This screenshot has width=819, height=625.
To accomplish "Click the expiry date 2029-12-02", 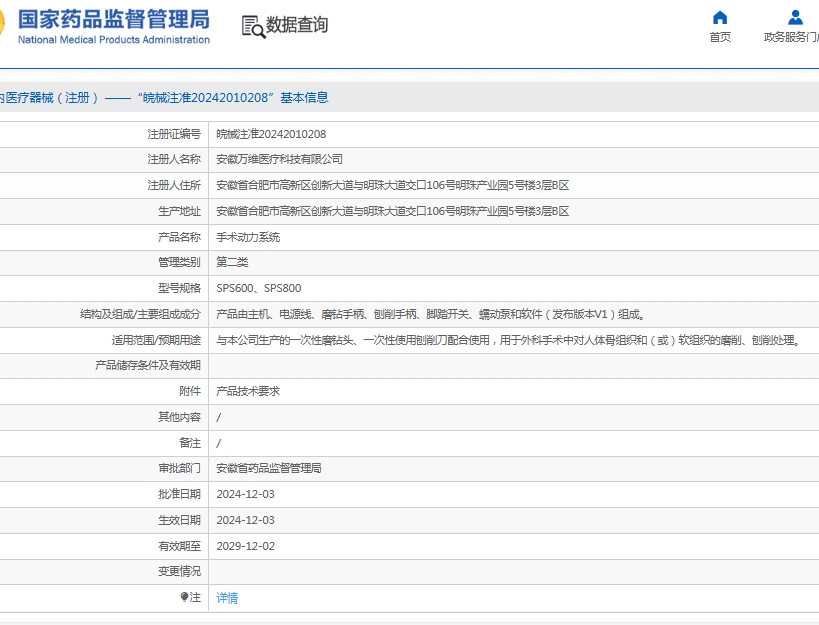I will click(x=245, y=546).
